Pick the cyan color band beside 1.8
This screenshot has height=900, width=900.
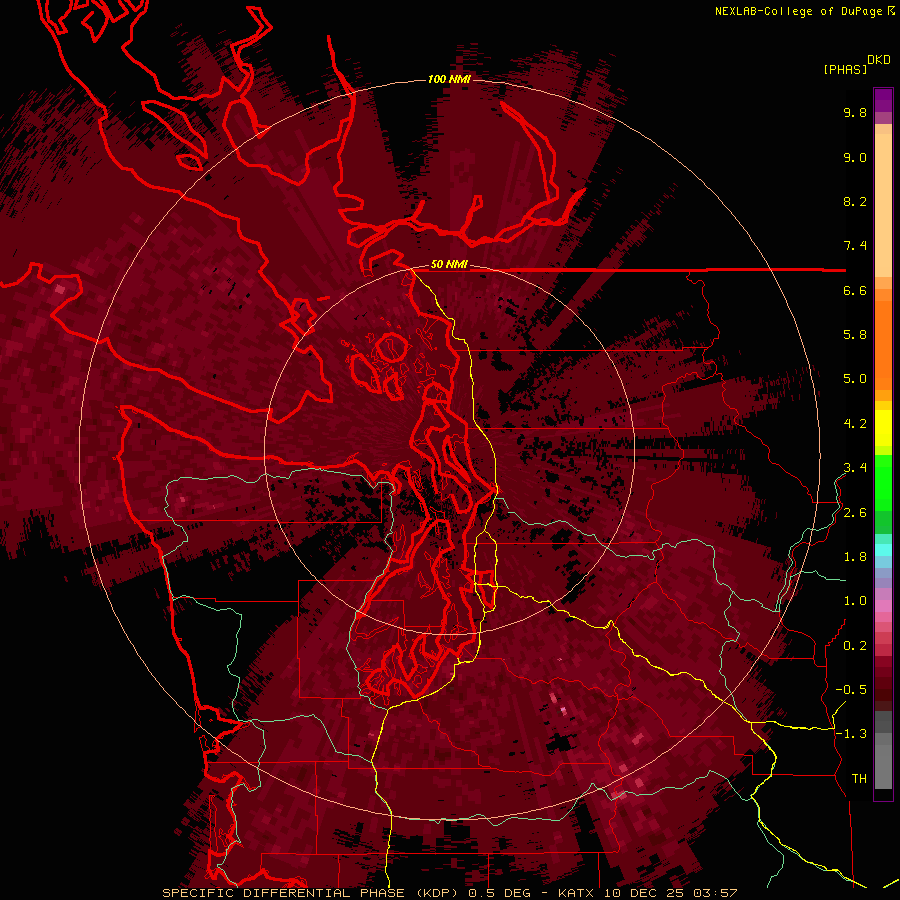[x=883, y=550]
